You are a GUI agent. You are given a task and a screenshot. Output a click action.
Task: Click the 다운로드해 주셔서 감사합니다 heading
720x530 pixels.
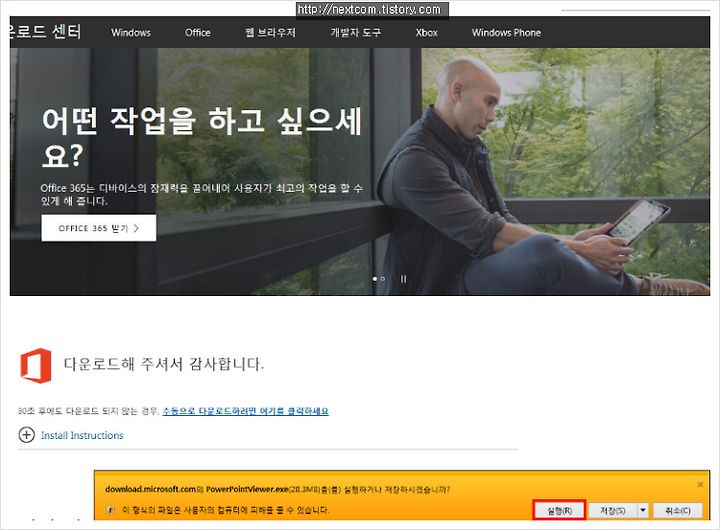[163, 364]
